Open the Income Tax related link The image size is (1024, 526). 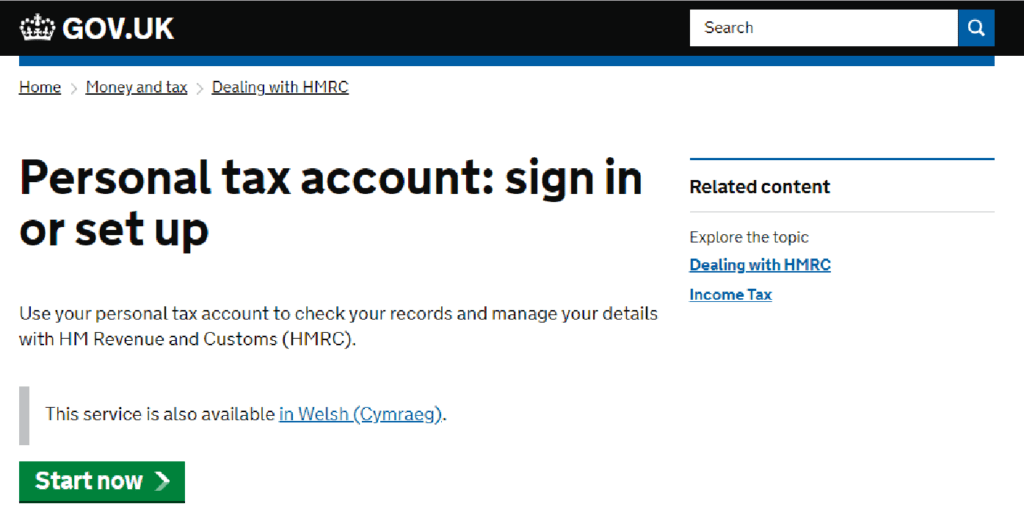[730, 294]
